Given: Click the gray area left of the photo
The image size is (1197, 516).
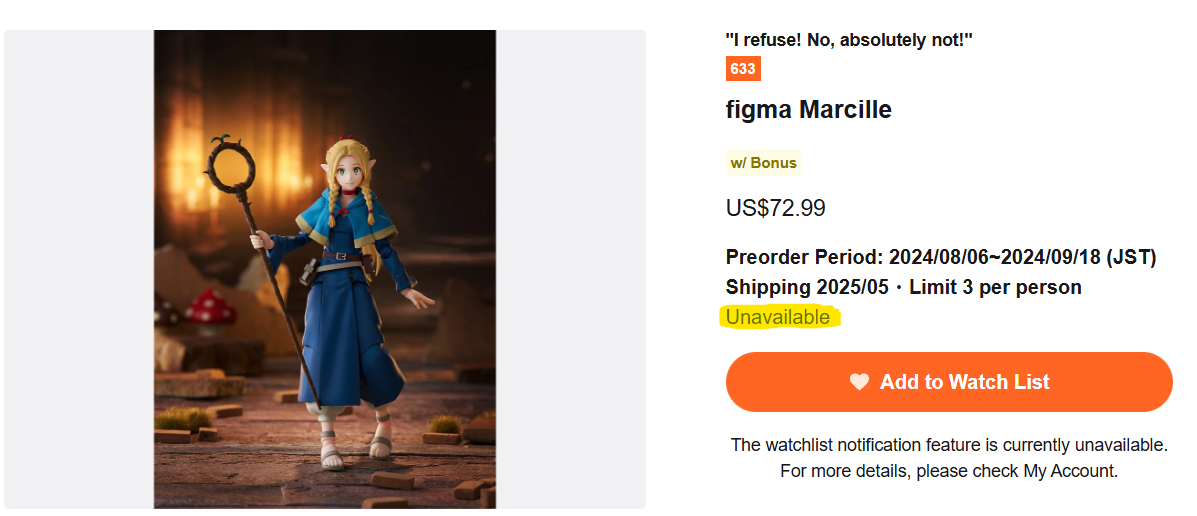Looking at the screenshot, I should coord(78,269).
